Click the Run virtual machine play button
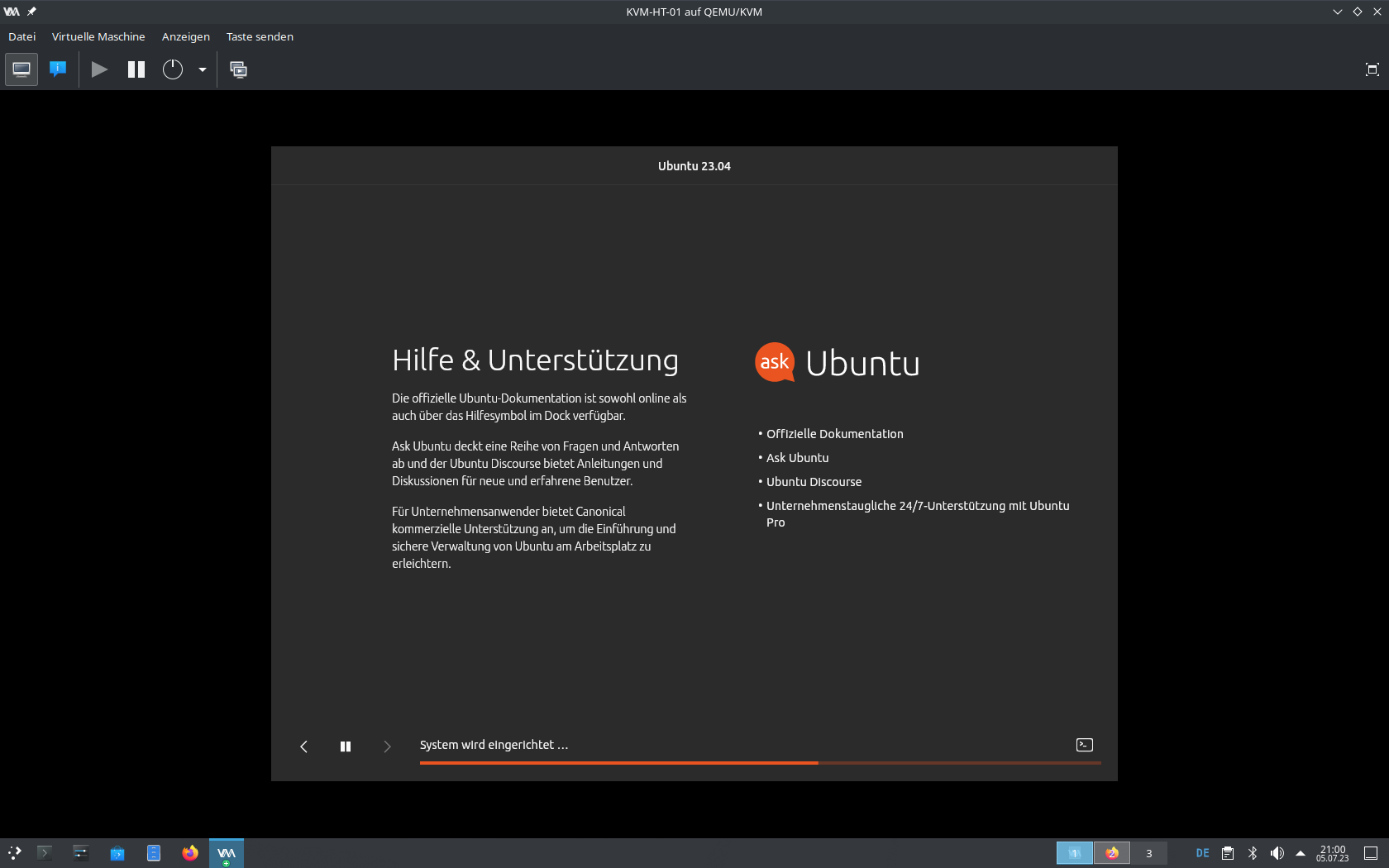1389x868 pixels. [99, 69]
